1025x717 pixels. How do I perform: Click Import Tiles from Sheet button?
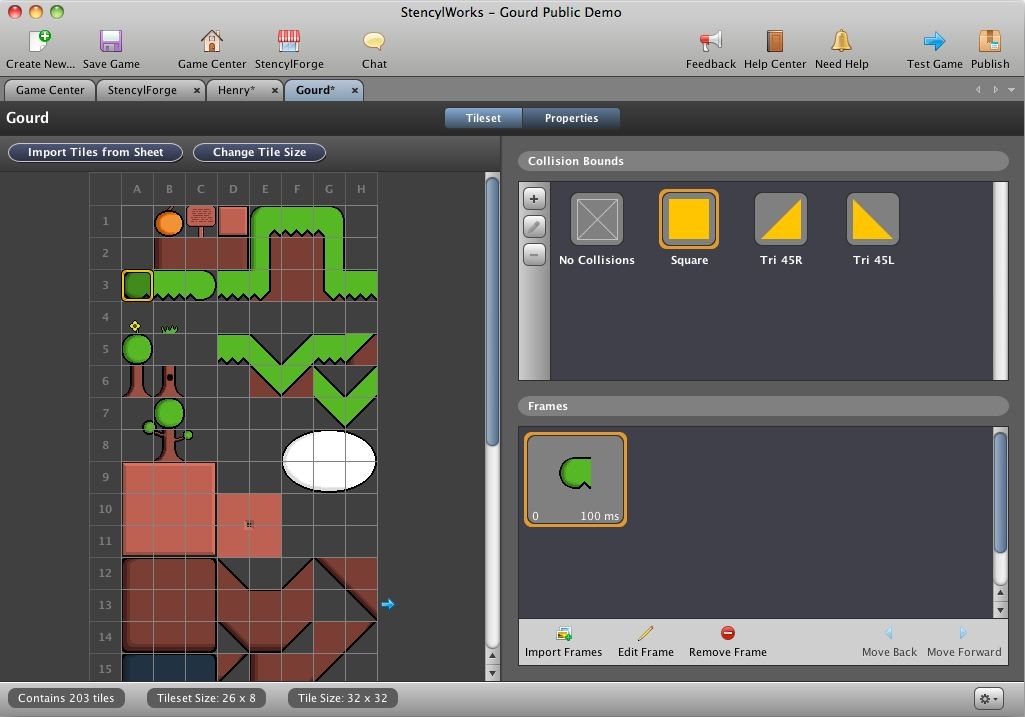click(x=95, y=152)
